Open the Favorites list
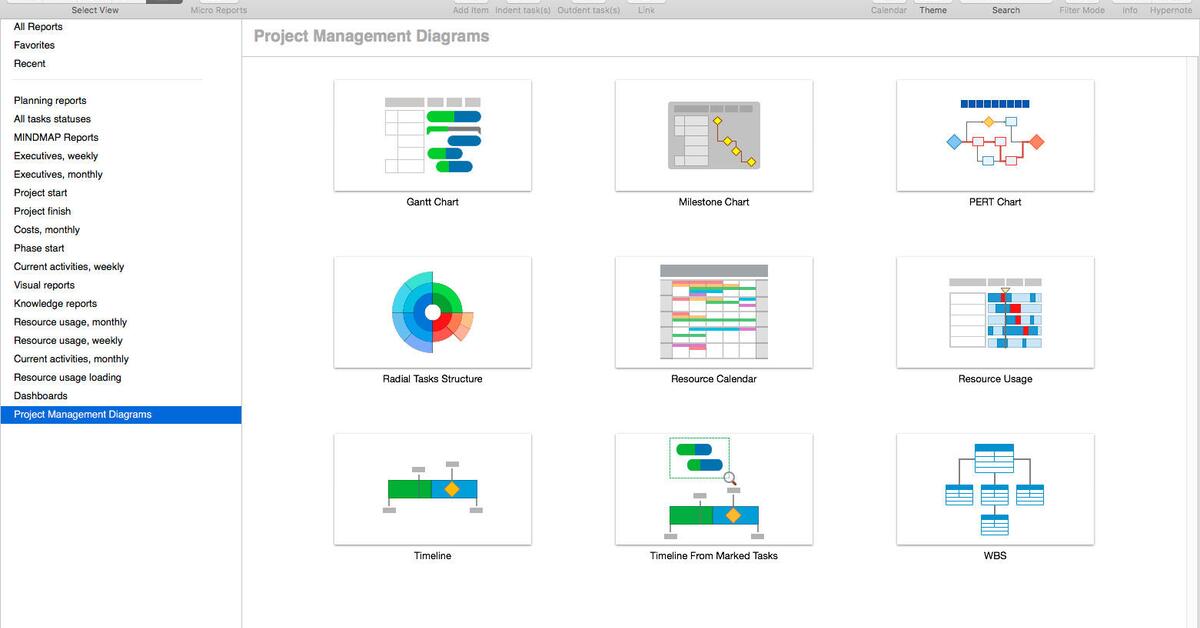 31,45
